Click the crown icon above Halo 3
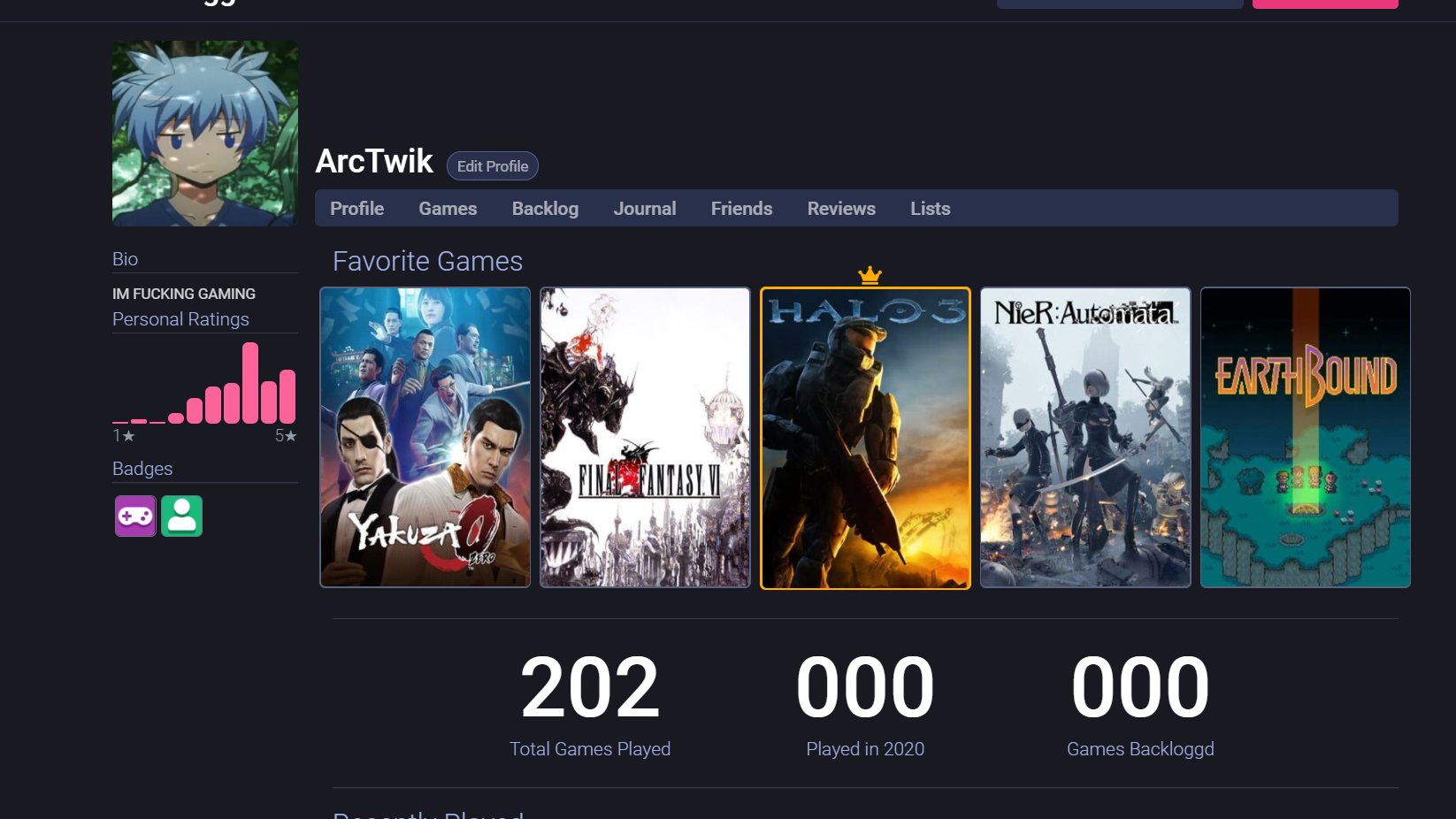1456x819 pixels. (x=870, y=275)
